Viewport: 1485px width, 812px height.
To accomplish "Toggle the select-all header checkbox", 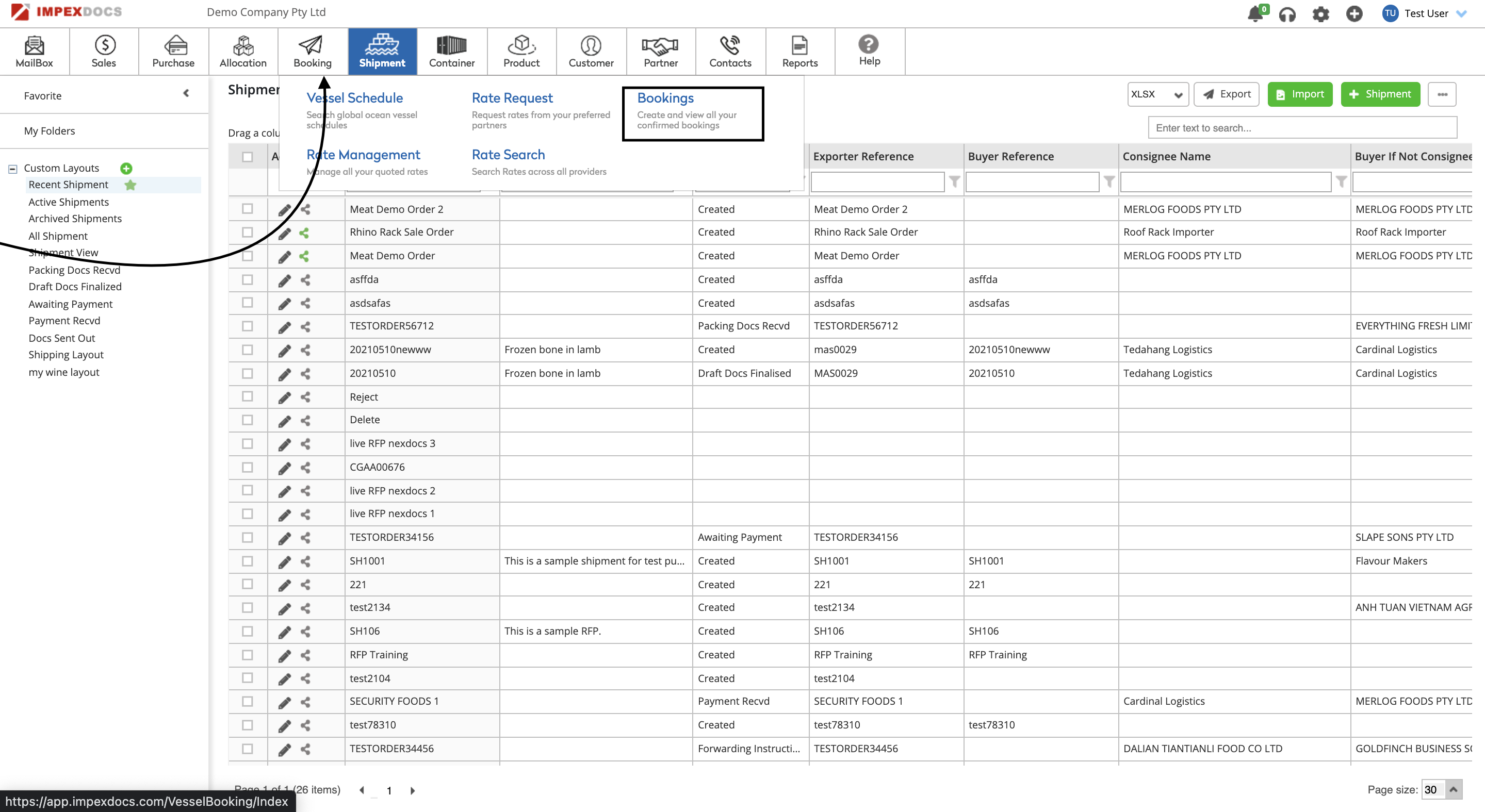I will [247, 157].
